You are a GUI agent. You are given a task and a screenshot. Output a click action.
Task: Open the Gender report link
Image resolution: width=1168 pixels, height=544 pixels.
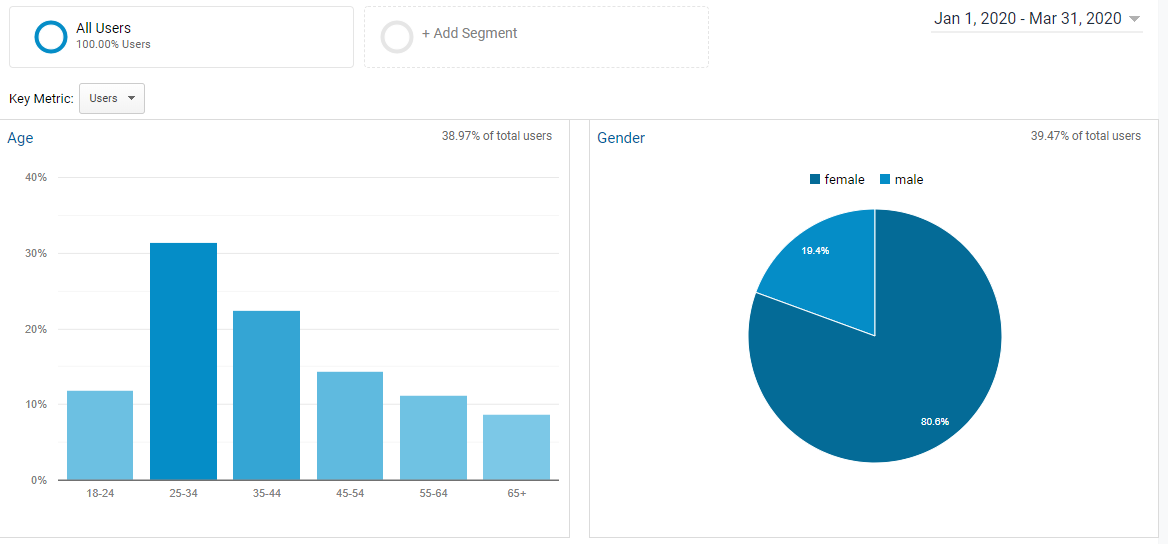pyautogui.click(x=621, y=138)
